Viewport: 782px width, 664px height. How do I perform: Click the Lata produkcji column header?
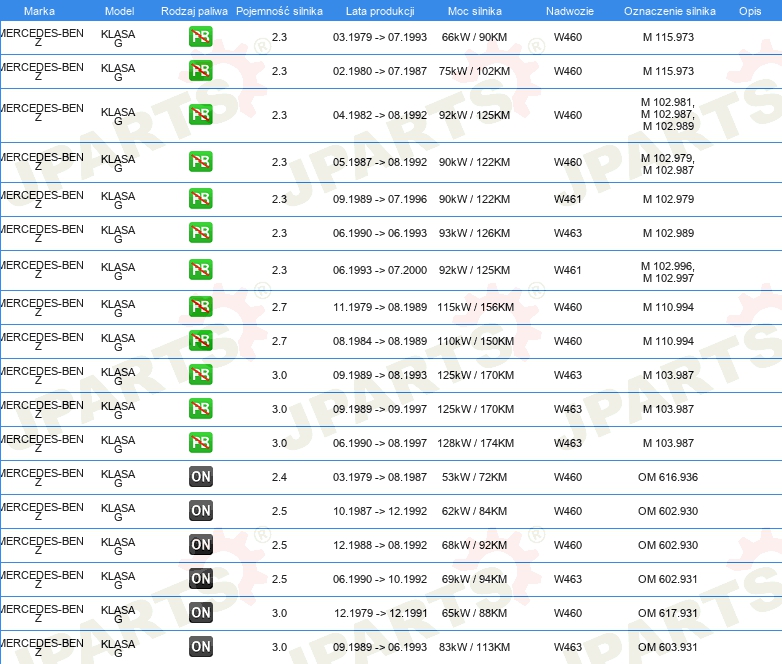(x=379, y=11)
